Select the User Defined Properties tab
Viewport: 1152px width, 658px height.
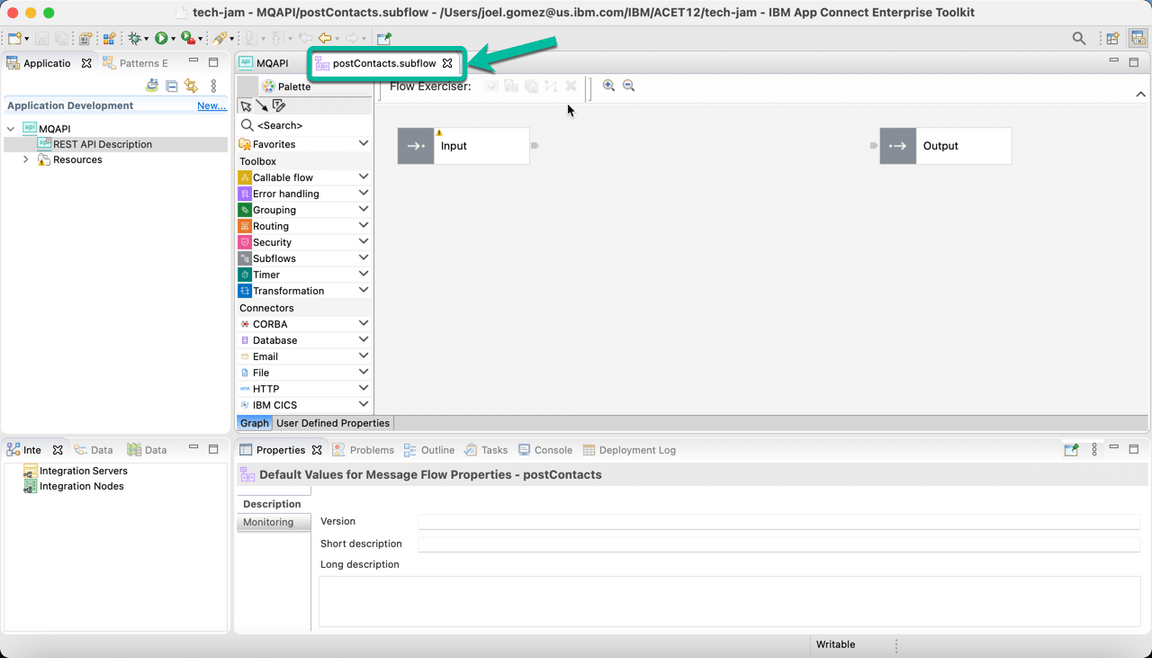[x=332, y=422]
